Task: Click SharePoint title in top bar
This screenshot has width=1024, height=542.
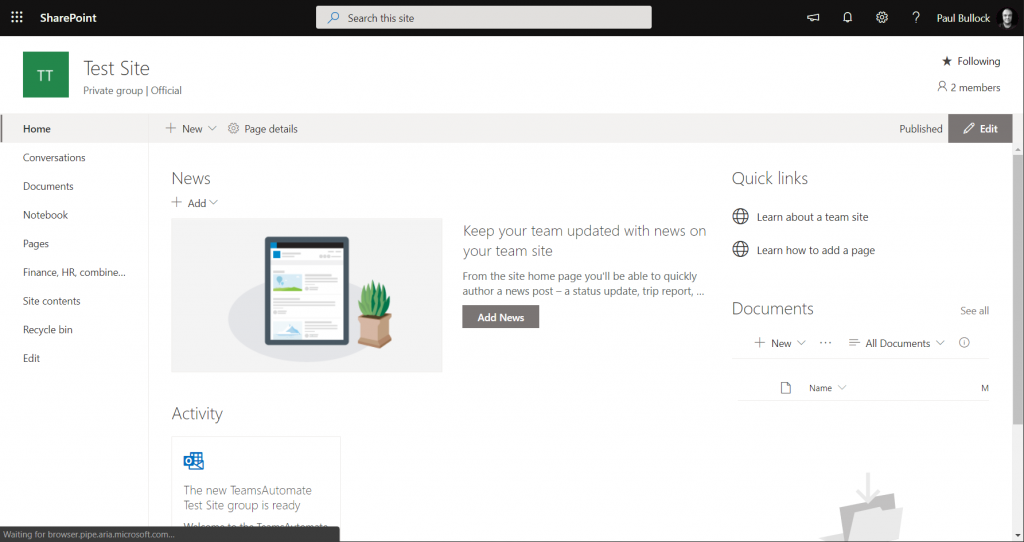Action: [x=68, y=18]
